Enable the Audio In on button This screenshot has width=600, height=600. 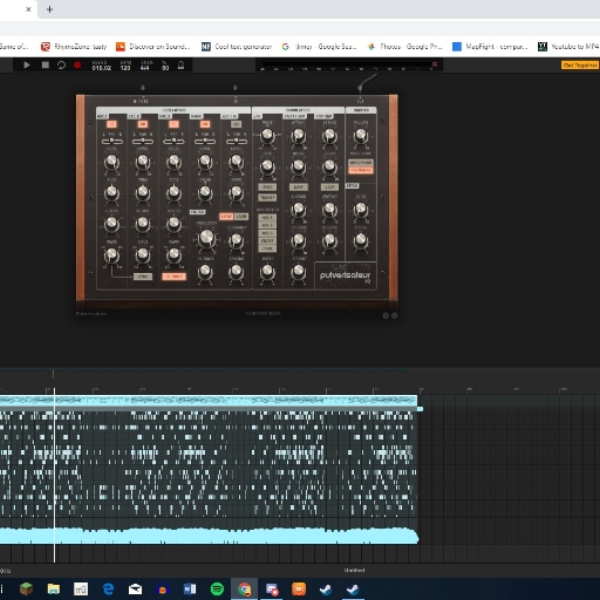tap(236, 124)
